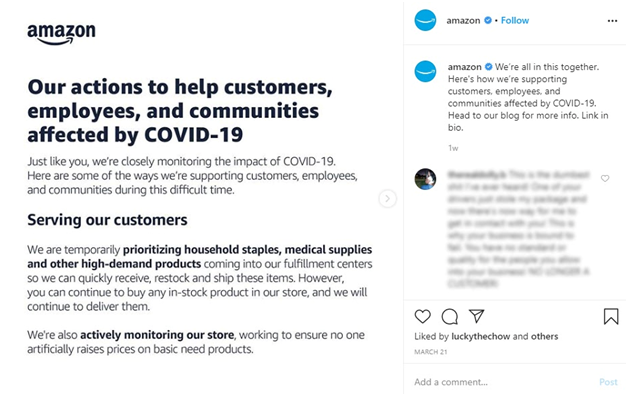Go to next slide with the arrow

pos(387,199)
